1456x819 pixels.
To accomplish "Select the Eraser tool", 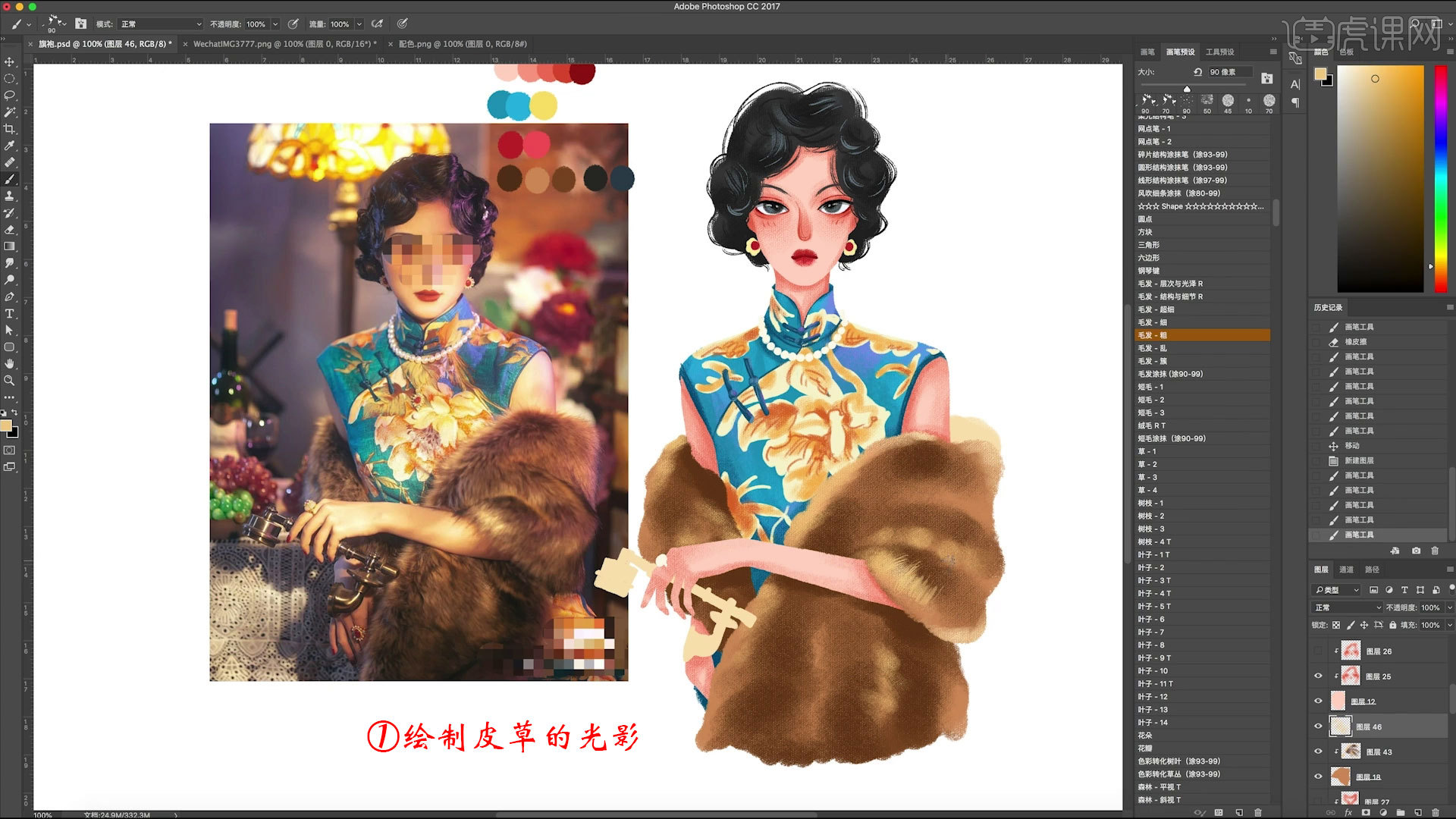I will [x=9, y=230].
